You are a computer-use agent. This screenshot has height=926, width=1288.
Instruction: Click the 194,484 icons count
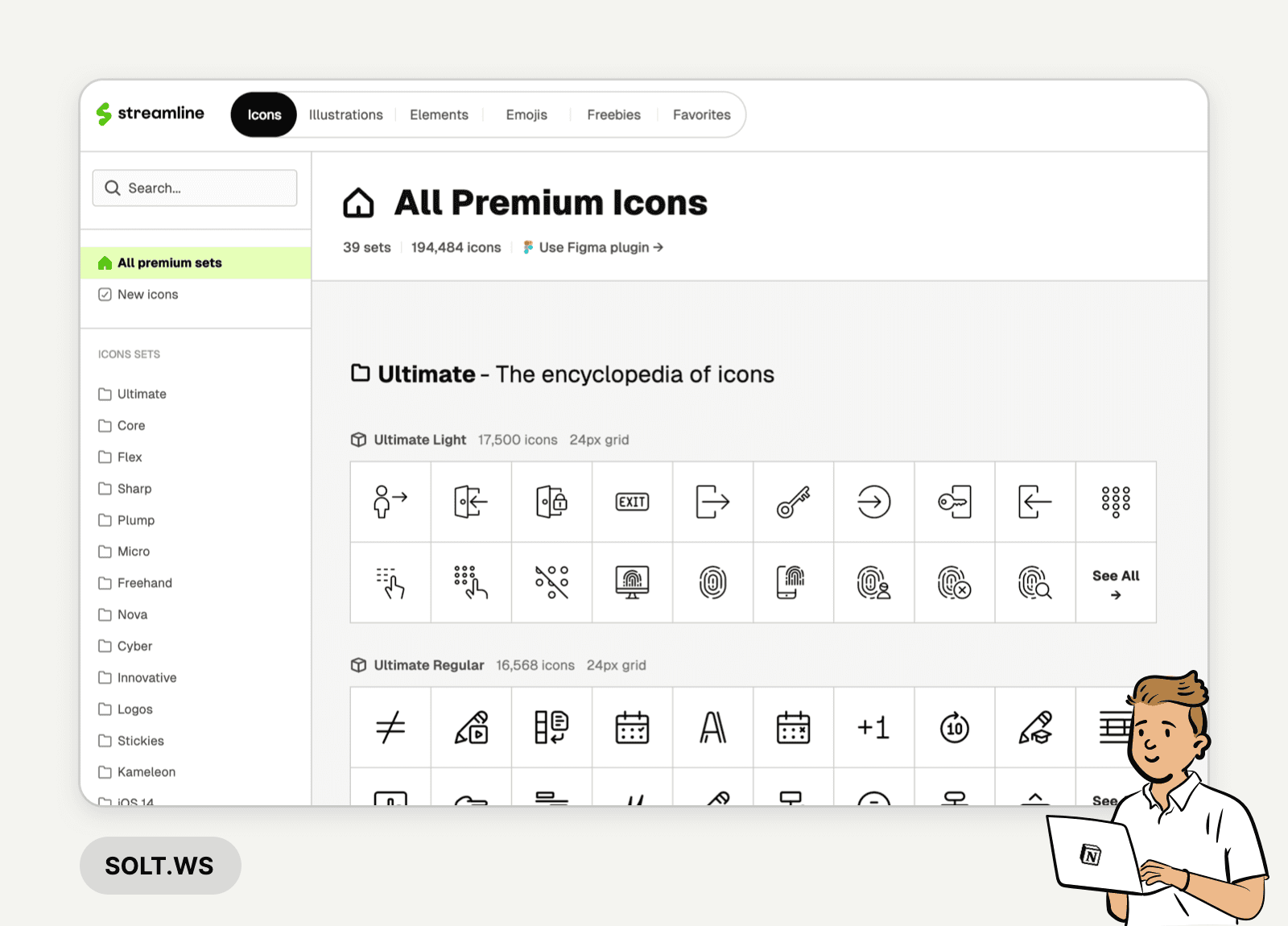456,247
